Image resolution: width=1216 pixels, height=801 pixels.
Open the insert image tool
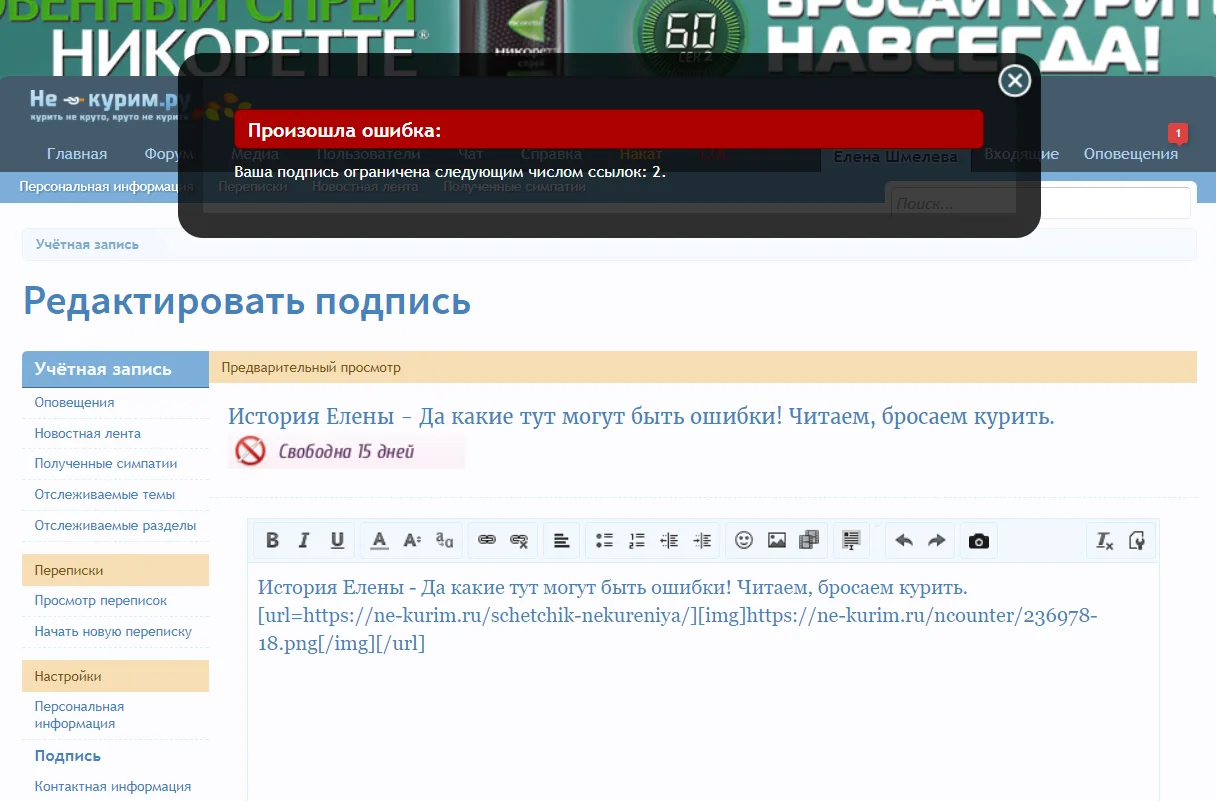click(x=776, y=540)
